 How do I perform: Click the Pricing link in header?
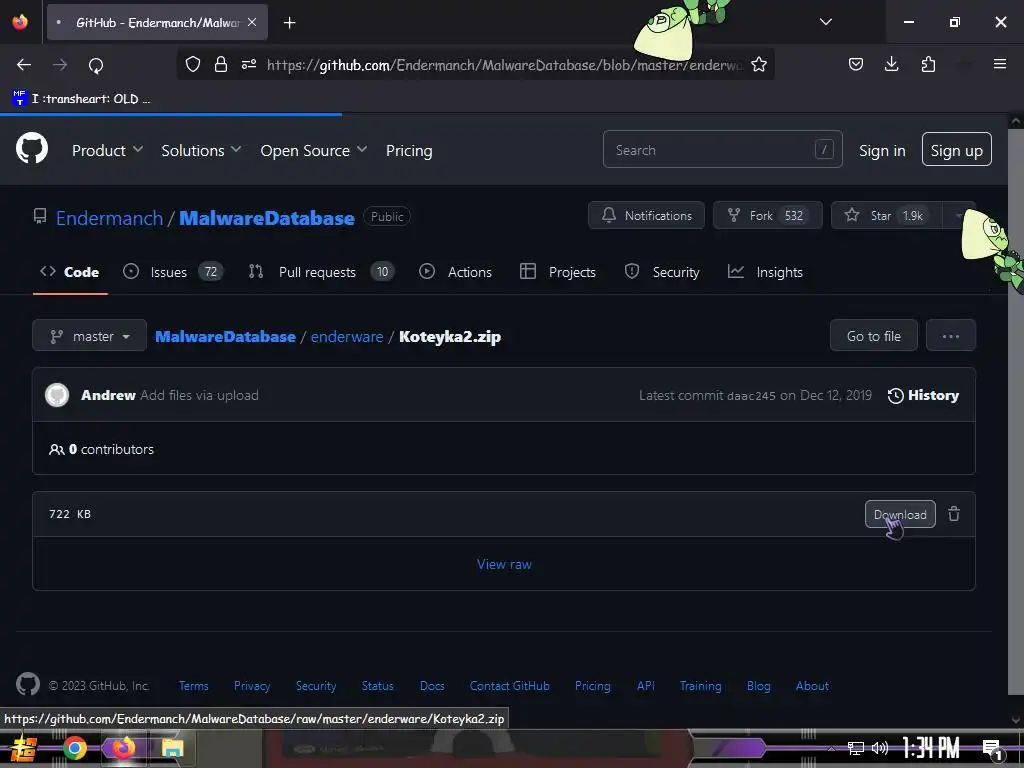[409, 150]
